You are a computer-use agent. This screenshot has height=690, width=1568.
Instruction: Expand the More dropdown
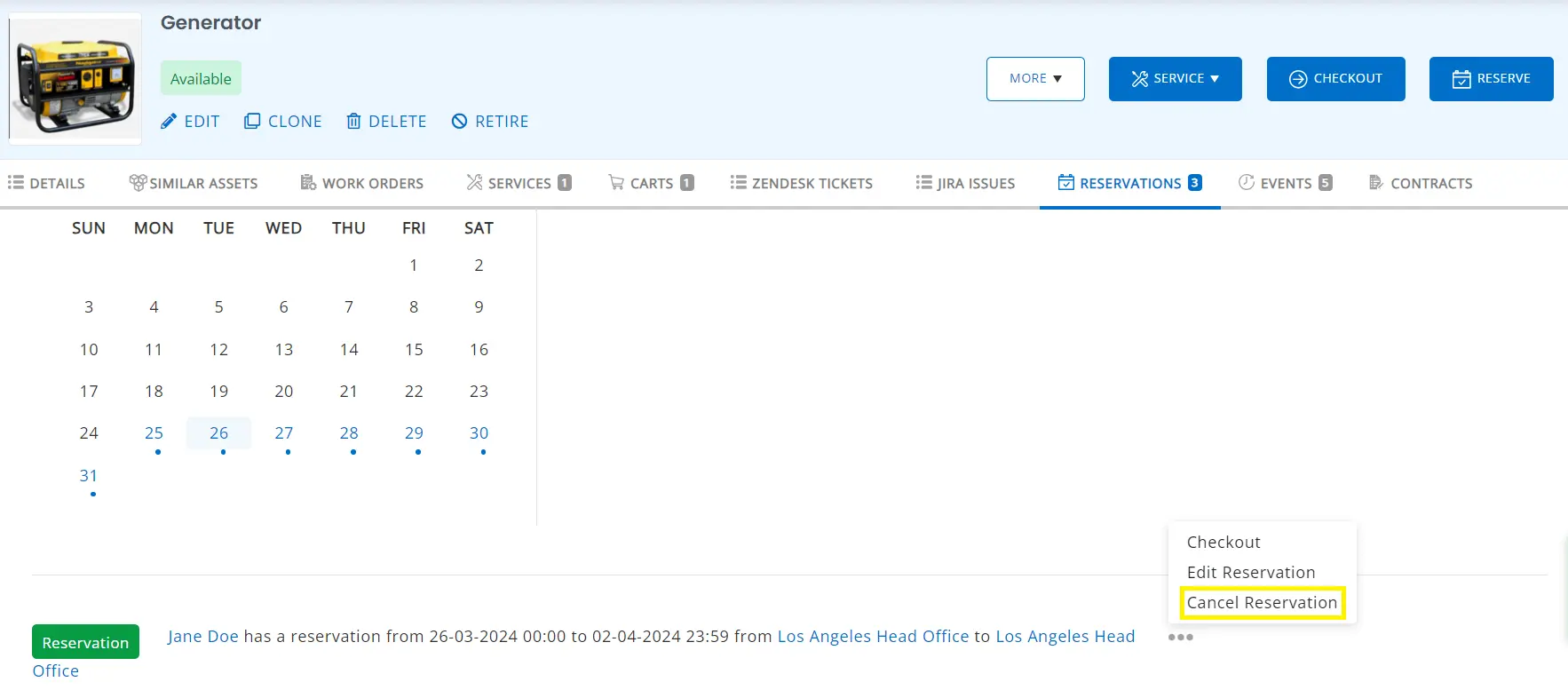[x=1035, y=79]
